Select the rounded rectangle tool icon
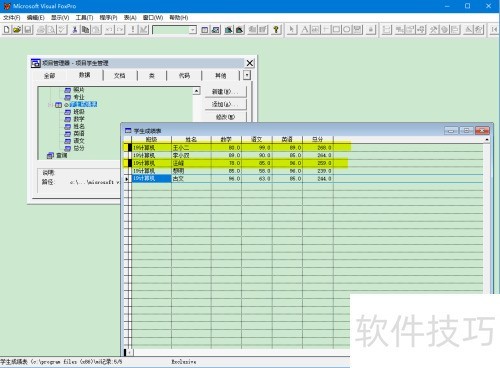The width and height of the screenshot is (500, 368). [347, 30]
